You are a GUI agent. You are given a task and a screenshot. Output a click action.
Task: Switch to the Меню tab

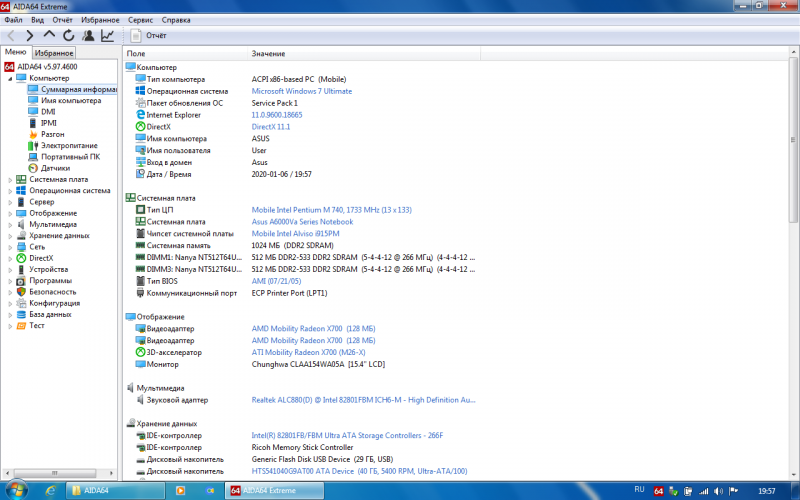[16, 52]
